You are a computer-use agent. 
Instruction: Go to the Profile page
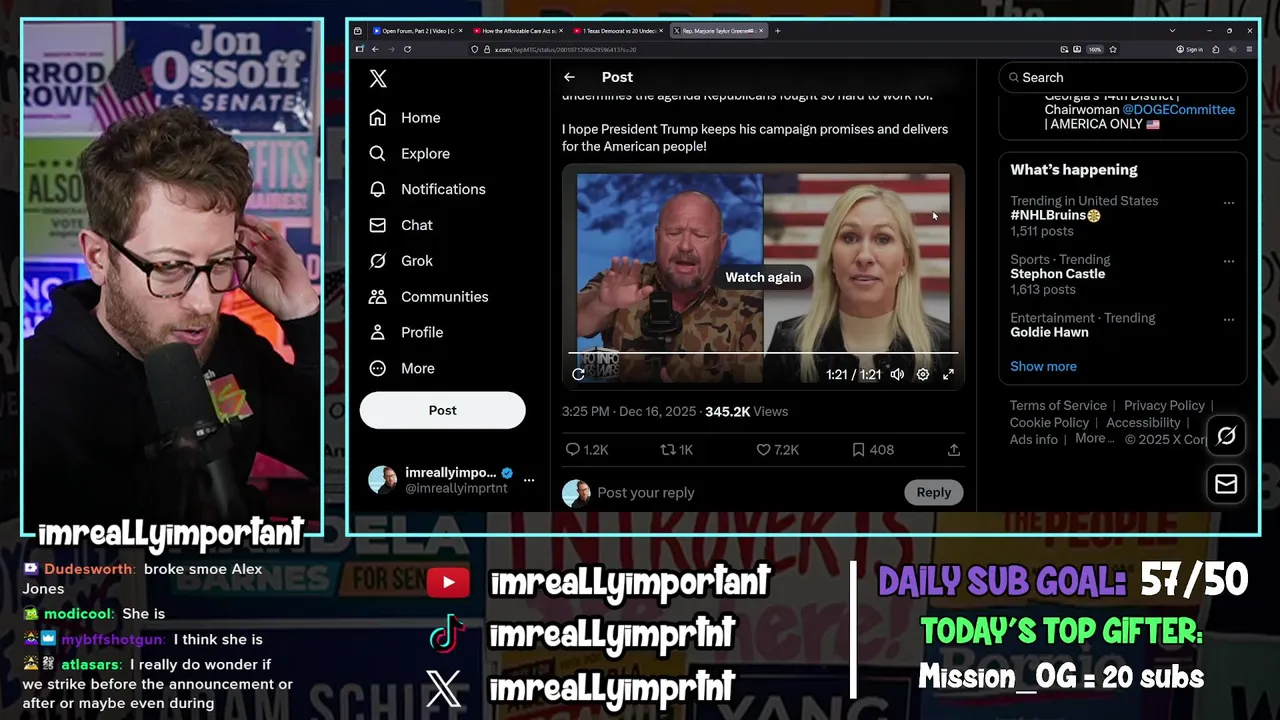tap(406, 332)
